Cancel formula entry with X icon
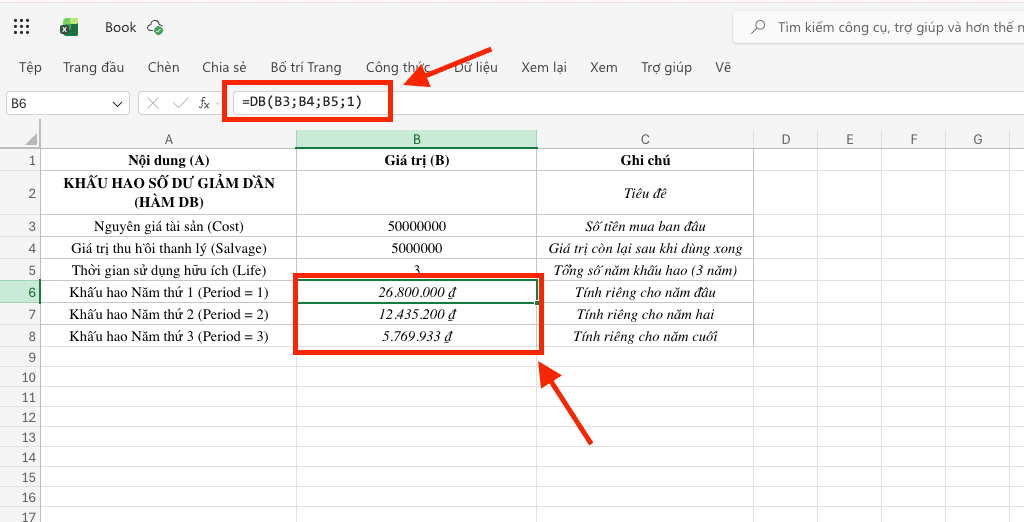Image resolution: width=1024 pixels, height=522 pixels. (x=153, y=103)
